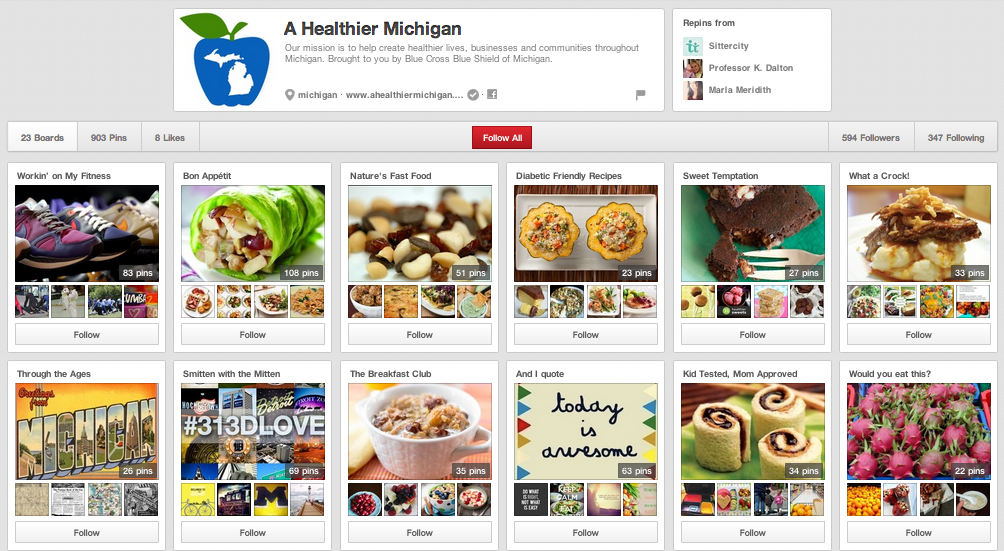Open the Facebook icon link in profile
The width and height of the screenshot is (1004, 551).
(x=492, y=94)
